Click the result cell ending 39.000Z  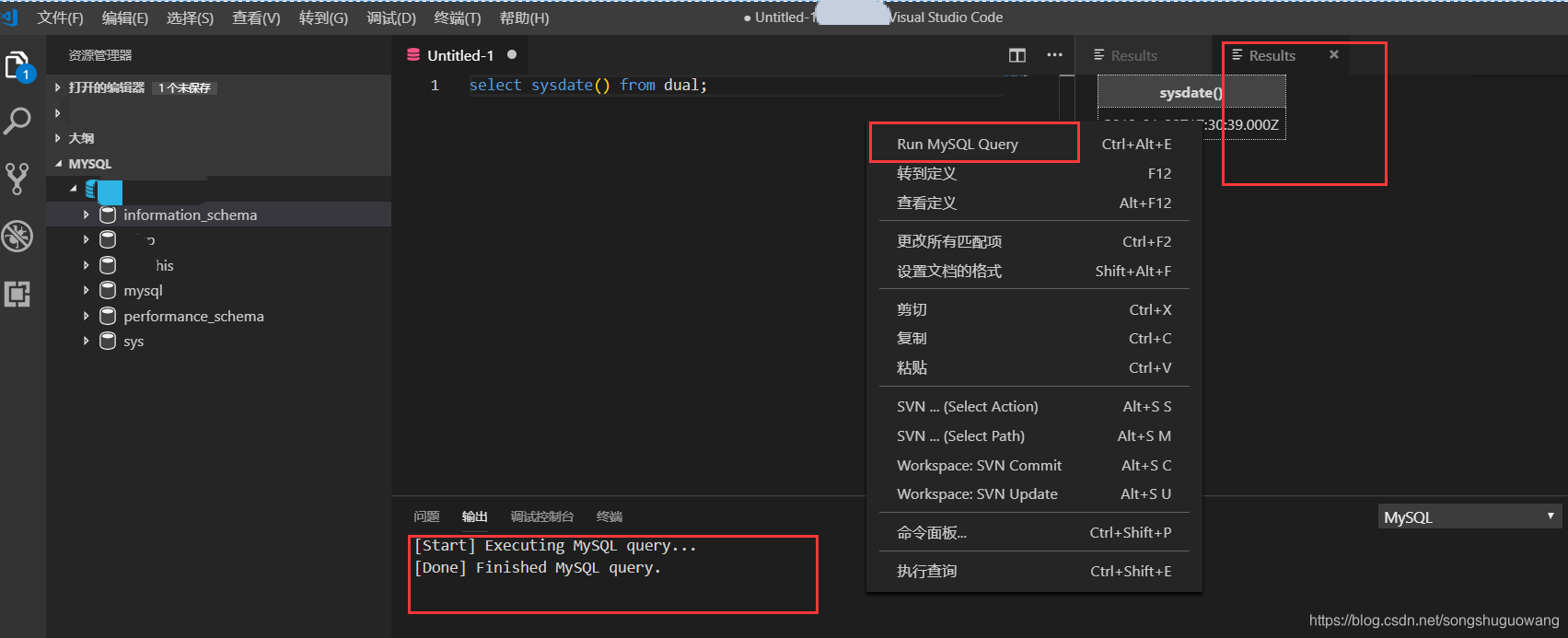click(1191, 124)
